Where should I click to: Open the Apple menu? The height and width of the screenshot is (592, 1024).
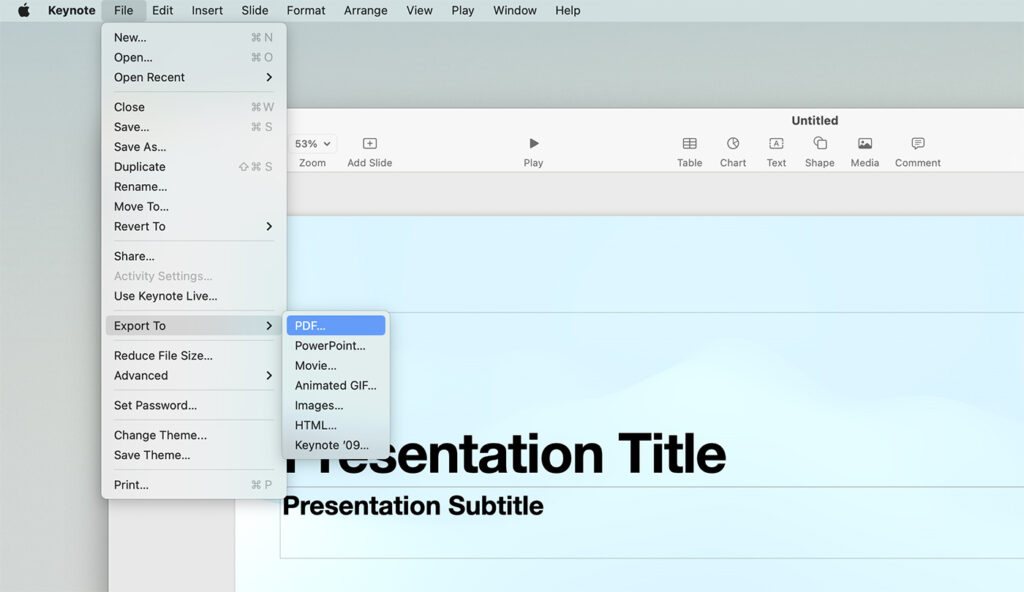point(22,11)
